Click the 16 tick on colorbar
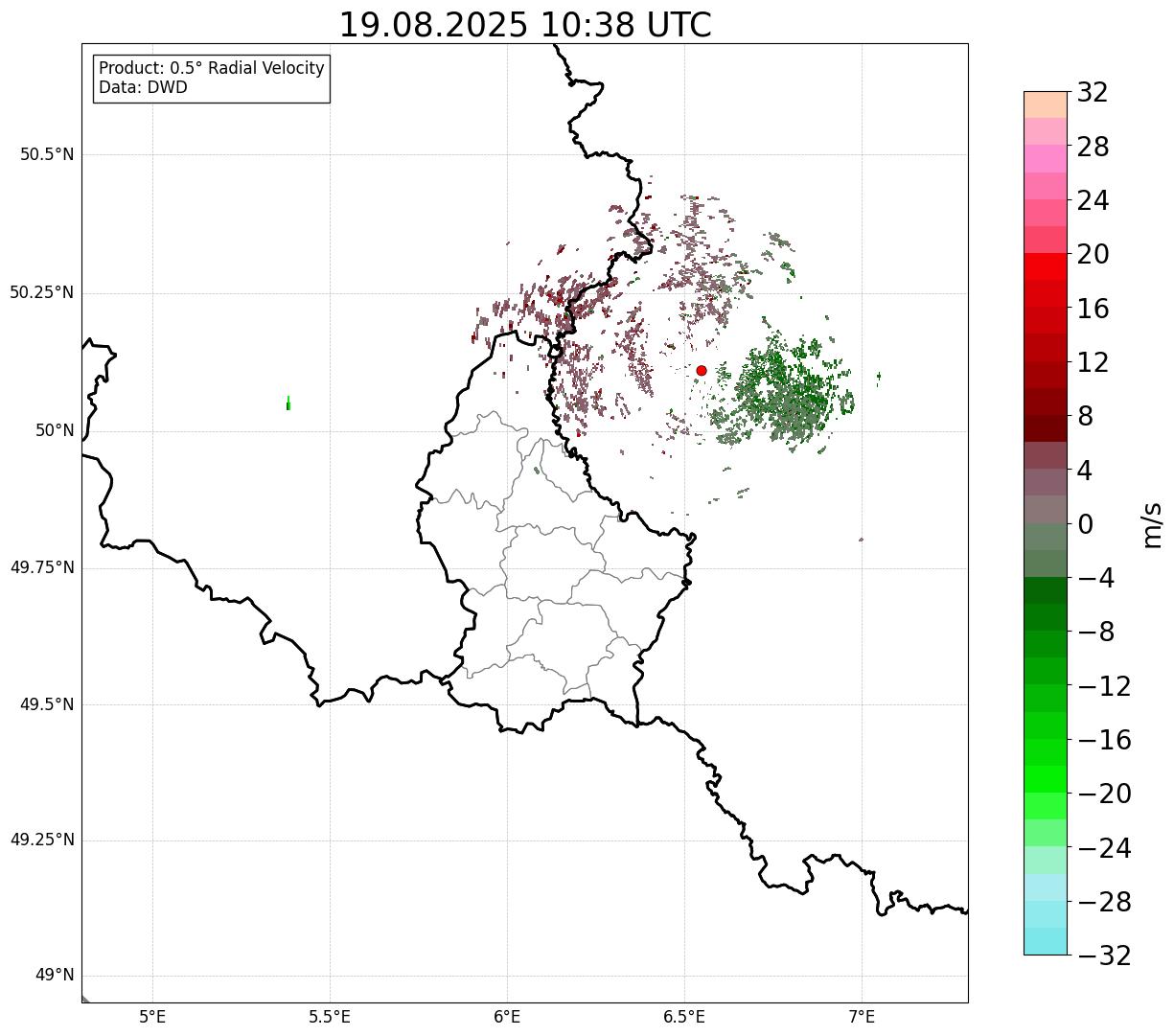1174x1036 pixels. tap(1093, 309)
